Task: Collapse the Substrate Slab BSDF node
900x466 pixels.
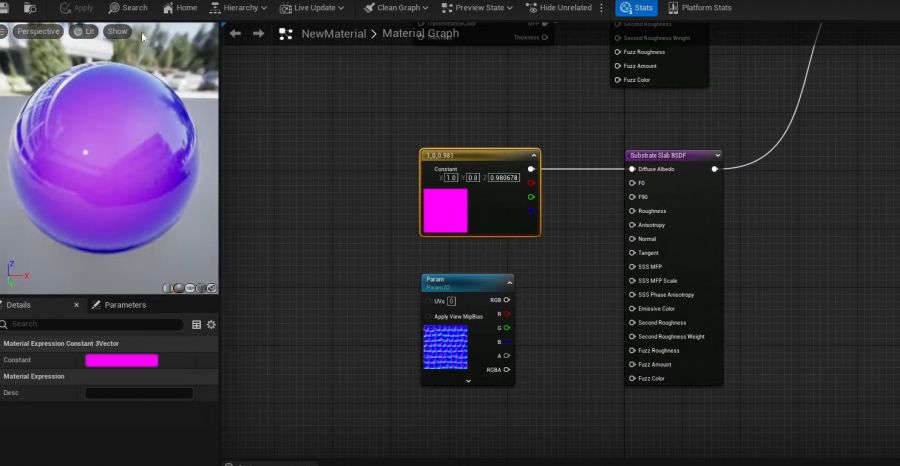Action: click(717, 156)
